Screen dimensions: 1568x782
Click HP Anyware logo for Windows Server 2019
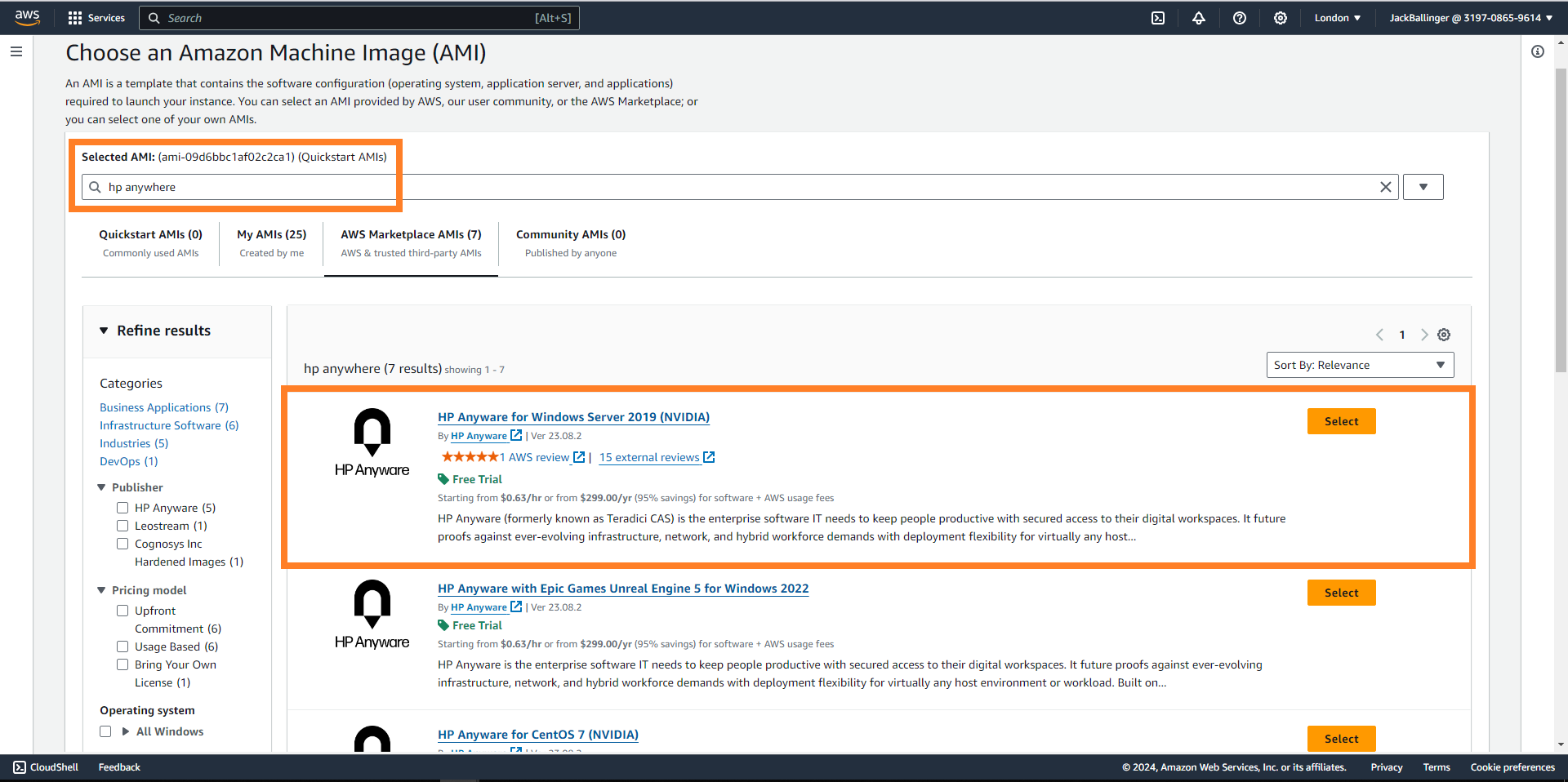(x=372, y=442)
